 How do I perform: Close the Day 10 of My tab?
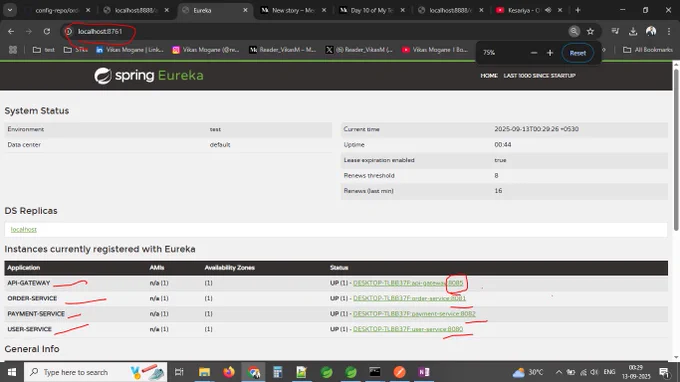[402, 10]
